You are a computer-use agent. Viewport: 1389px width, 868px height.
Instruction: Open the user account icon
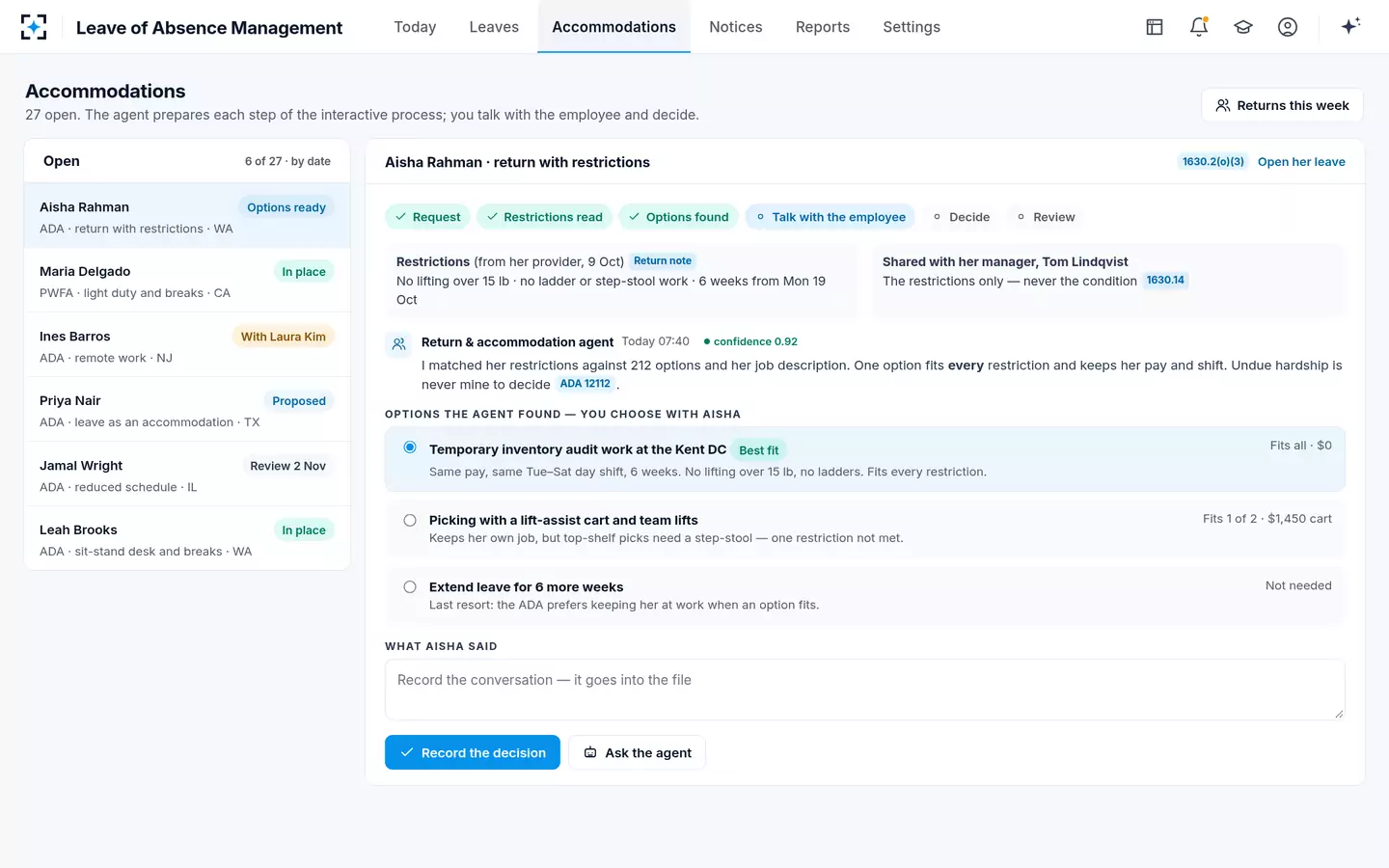(1288, 27)
